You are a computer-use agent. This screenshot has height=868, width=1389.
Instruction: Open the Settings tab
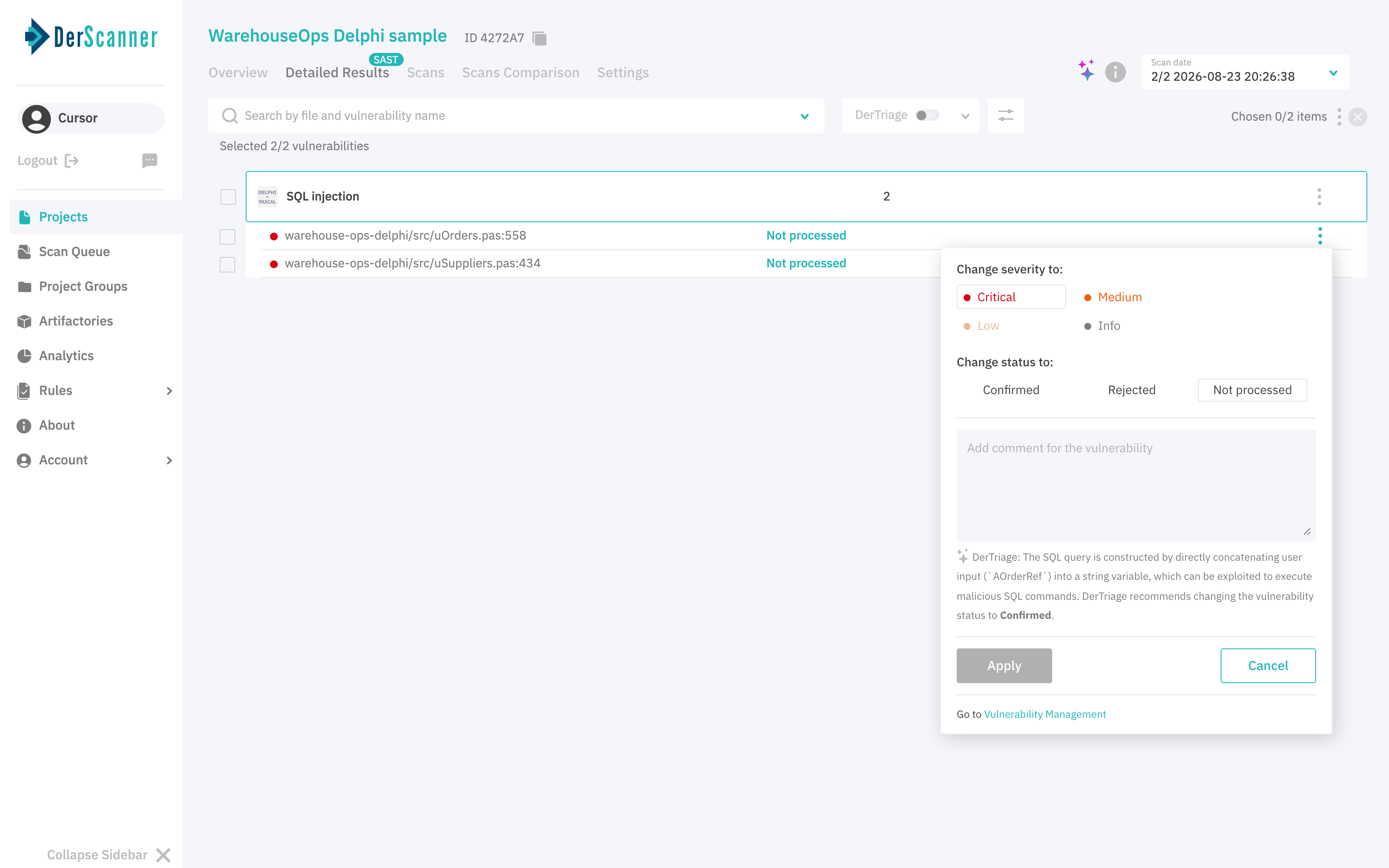pos(623,72)
